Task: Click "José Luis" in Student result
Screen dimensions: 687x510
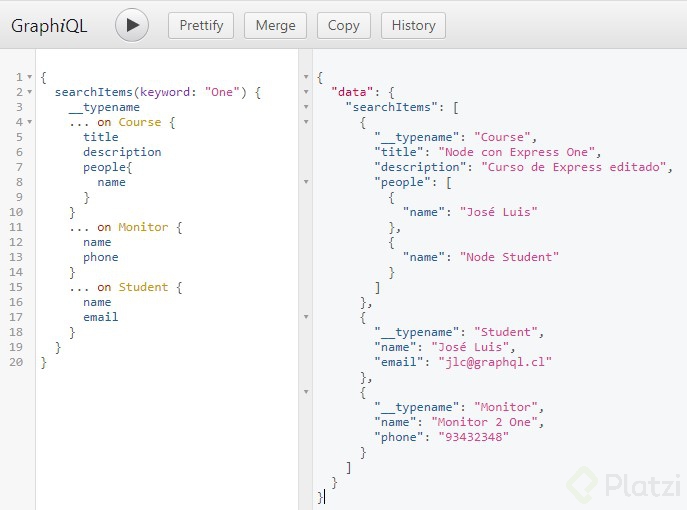Action: click(x=470, y=347)
